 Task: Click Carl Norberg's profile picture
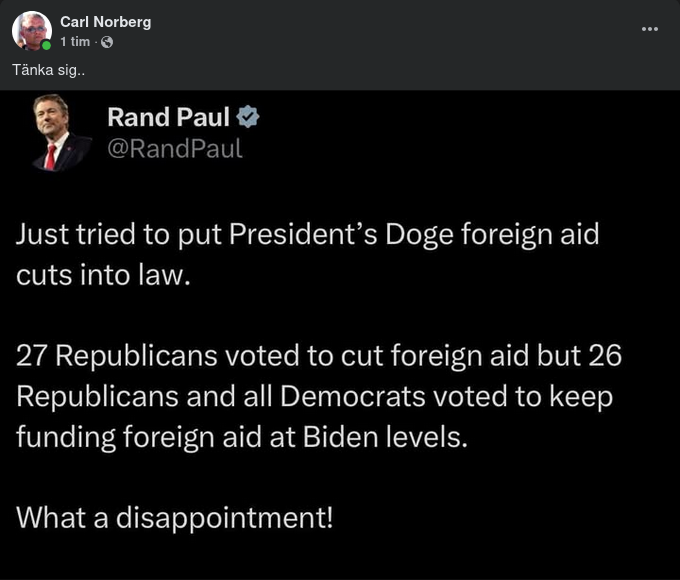tap(31, 31)
